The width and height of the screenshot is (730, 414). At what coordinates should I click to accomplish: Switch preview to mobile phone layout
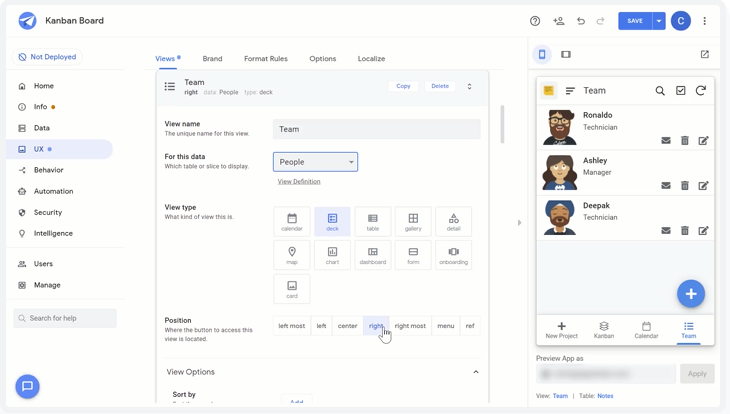click(x=542, y=54)
